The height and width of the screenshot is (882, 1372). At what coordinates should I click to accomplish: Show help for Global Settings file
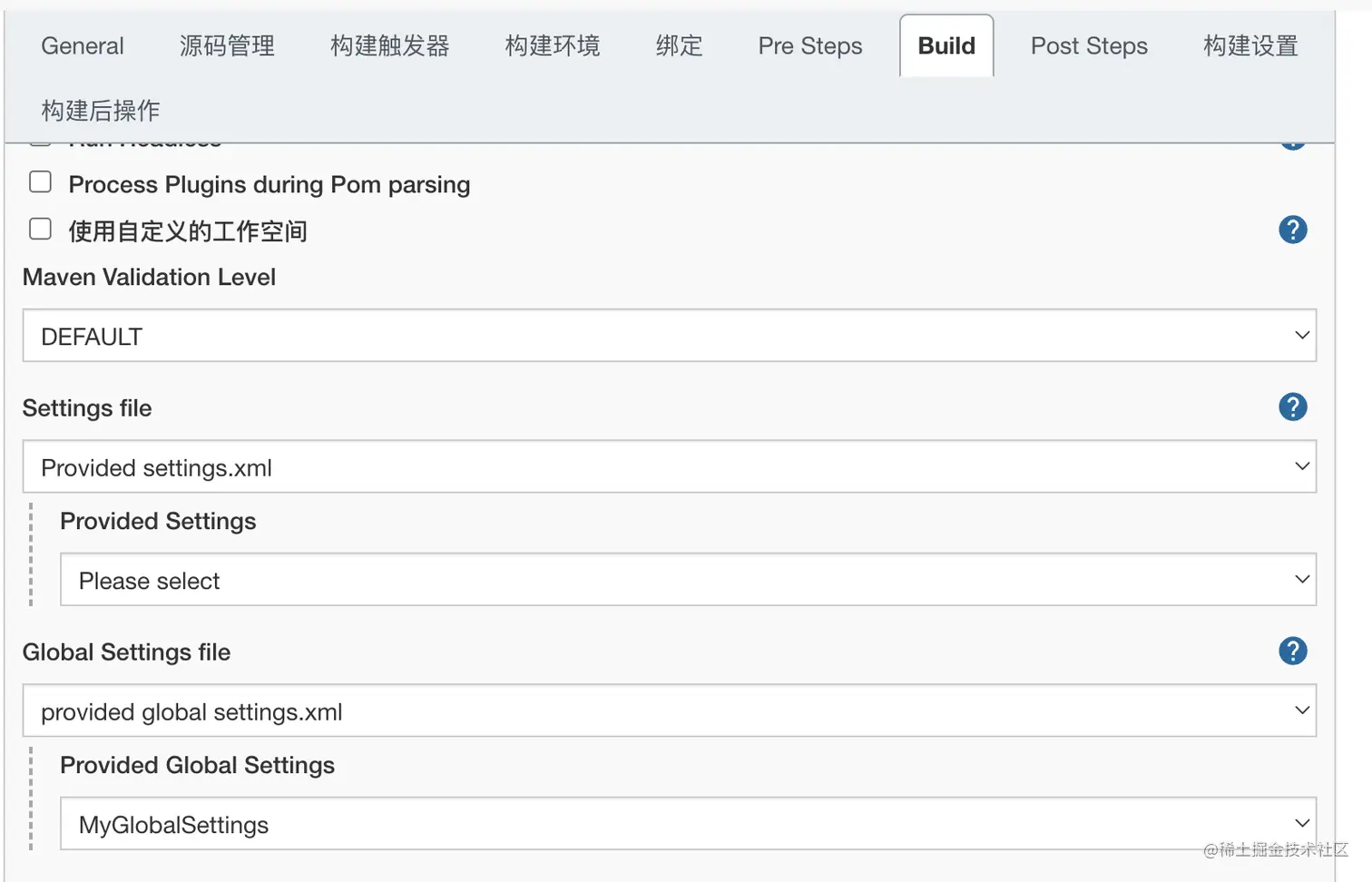pyautogui.click(x=1292, y=651)
